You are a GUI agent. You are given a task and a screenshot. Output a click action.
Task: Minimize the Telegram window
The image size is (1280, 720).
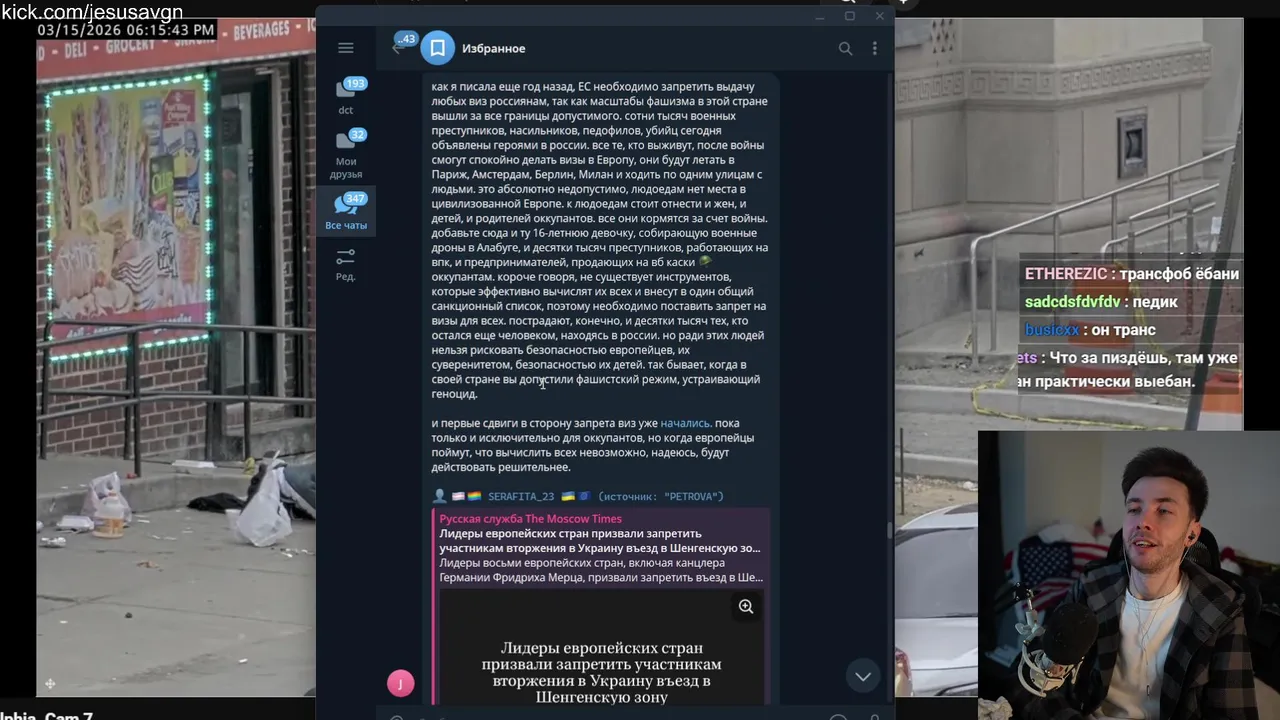[x=820, y=16]
